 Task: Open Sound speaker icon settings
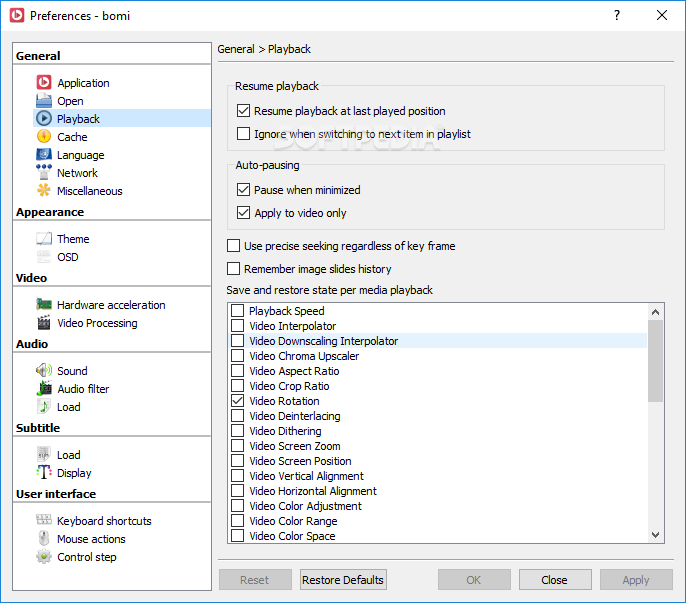(x=44, y=370)
